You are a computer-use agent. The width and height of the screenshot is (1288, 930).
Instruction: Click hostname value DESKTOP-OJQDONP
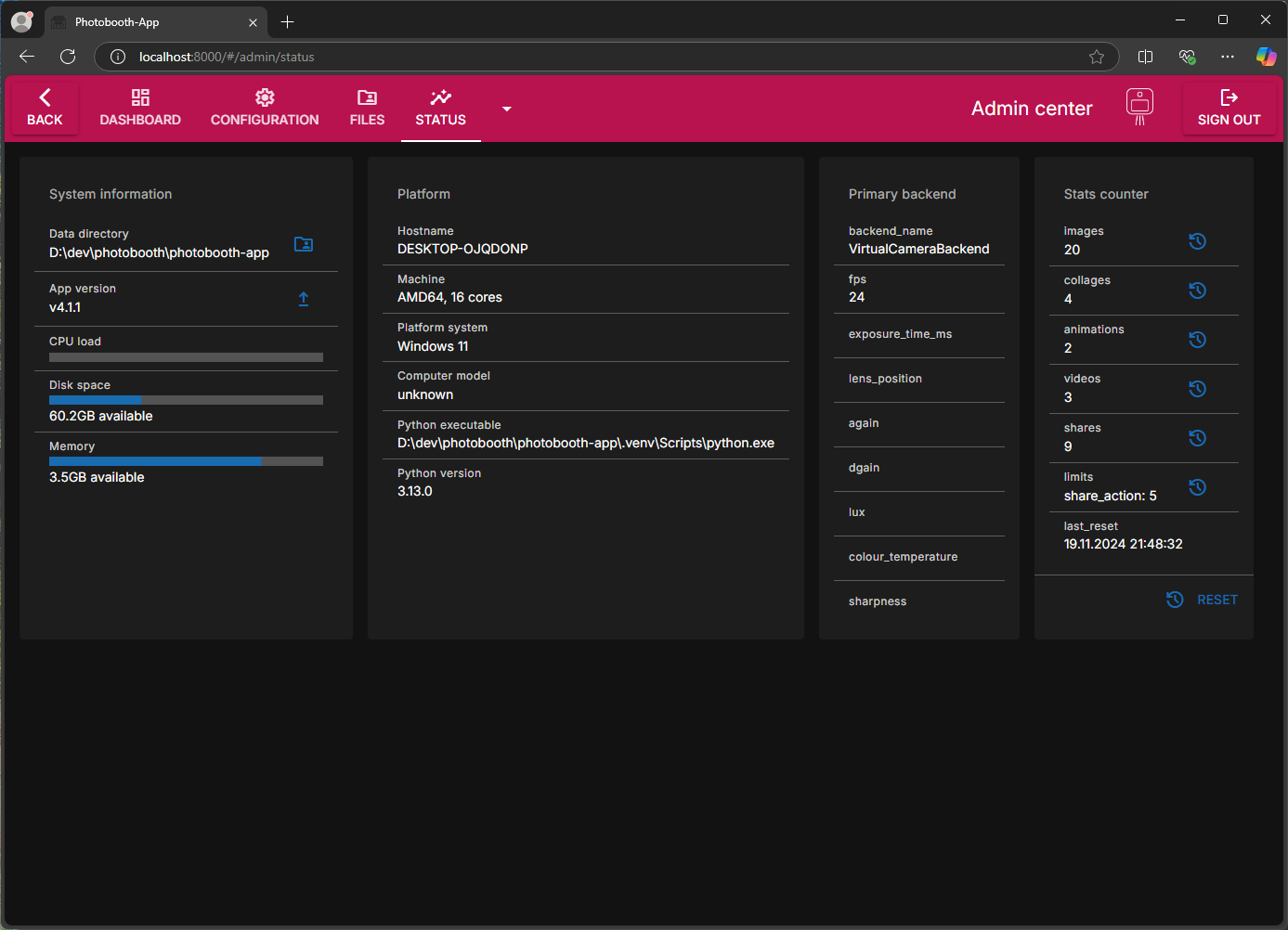click(462, 249)
